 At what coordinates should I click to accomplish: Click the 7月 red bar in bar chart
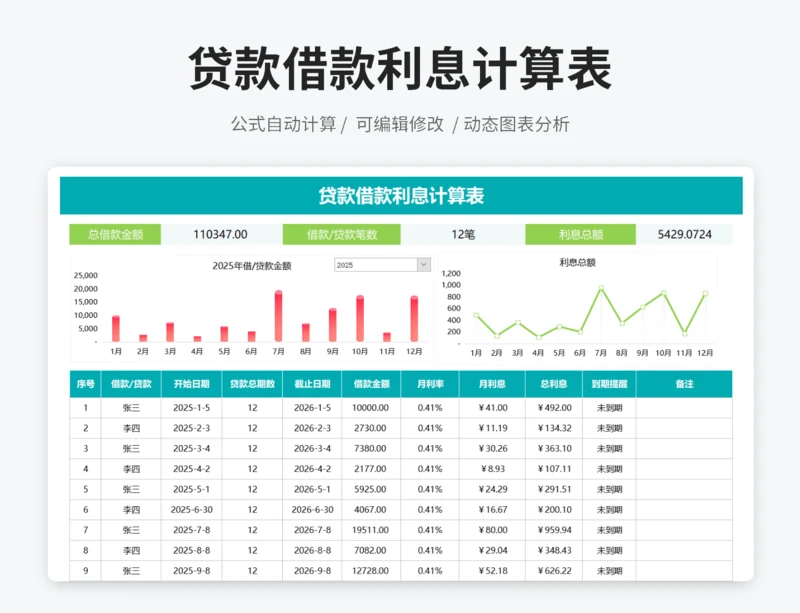click(278, 316)
